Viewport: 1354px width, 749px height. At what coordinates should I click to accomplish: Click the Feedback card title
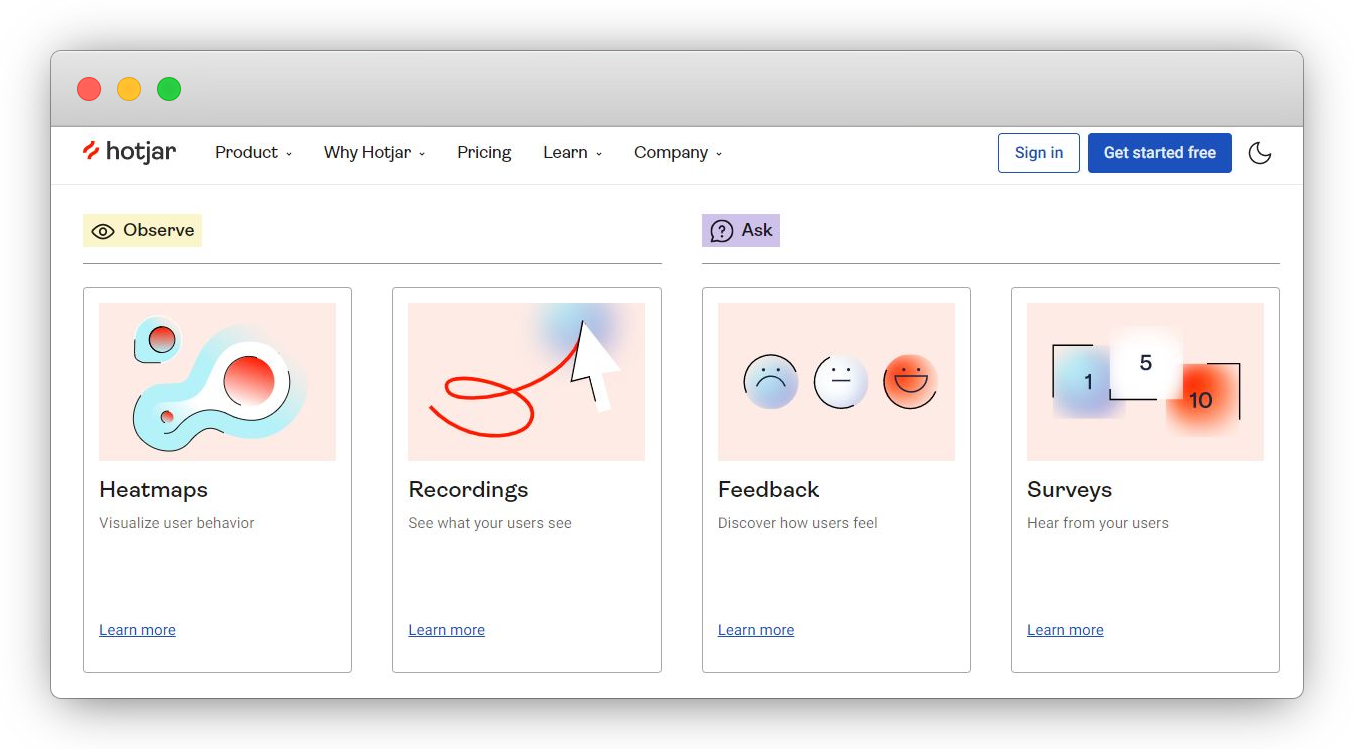[x=768, y=490]
